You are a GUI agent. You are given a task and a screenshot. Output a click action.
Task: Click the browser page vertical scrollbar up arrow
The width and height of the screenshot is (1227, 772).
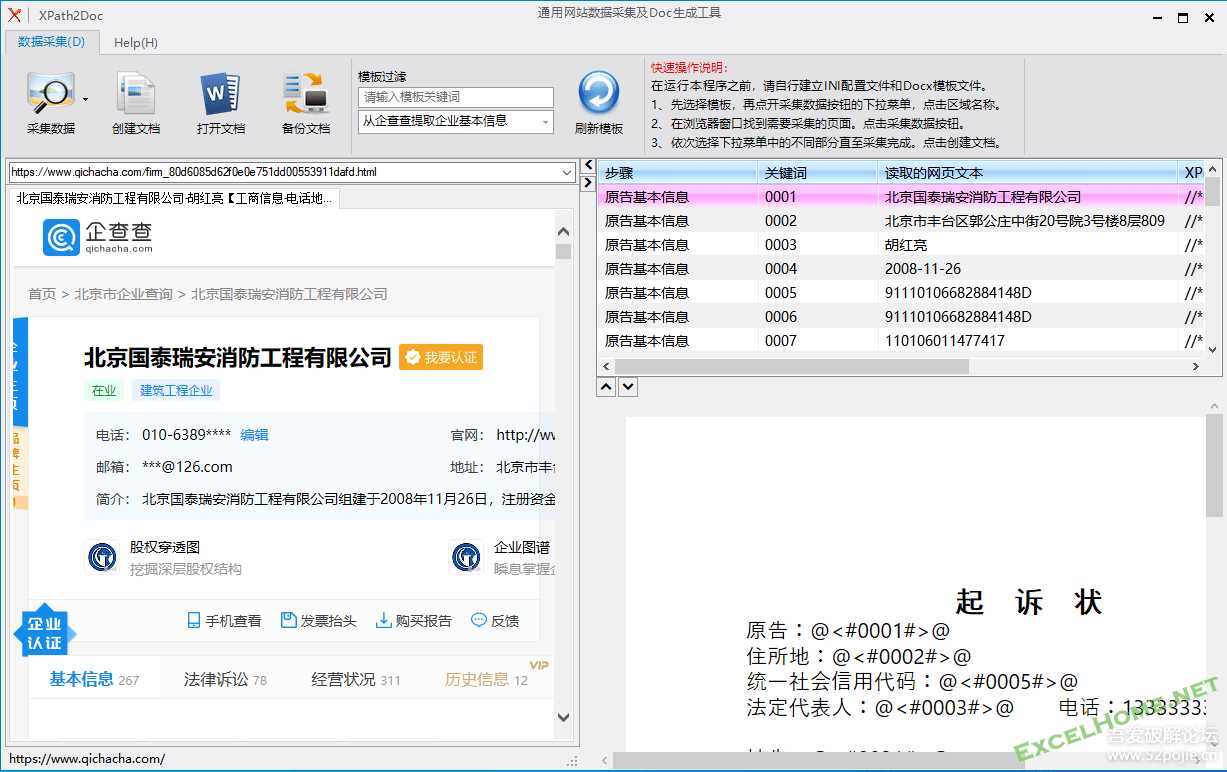click(563, 232)
